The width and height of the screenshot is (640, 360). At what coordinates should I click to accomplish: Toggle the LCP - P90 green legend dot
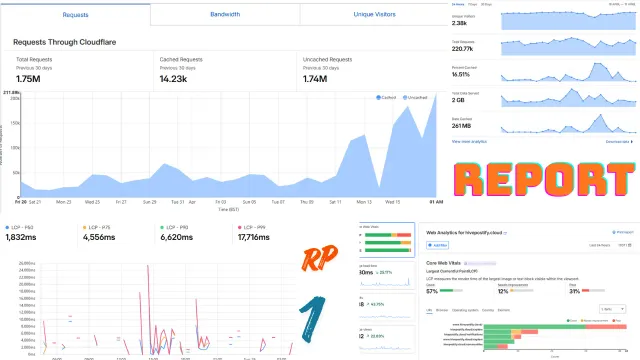(162, 227)
